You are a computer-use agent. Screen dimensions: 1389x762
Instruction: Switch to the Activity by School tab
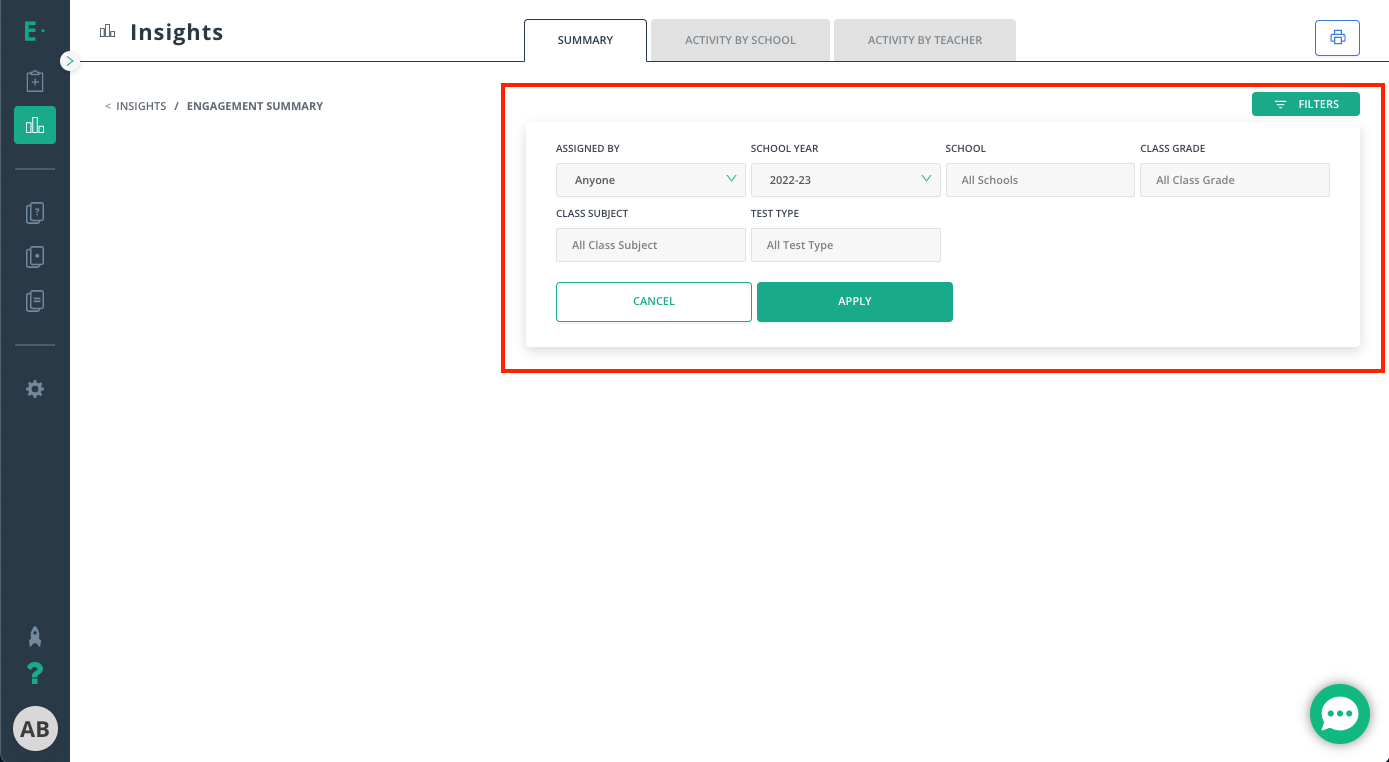pos(740,40)
